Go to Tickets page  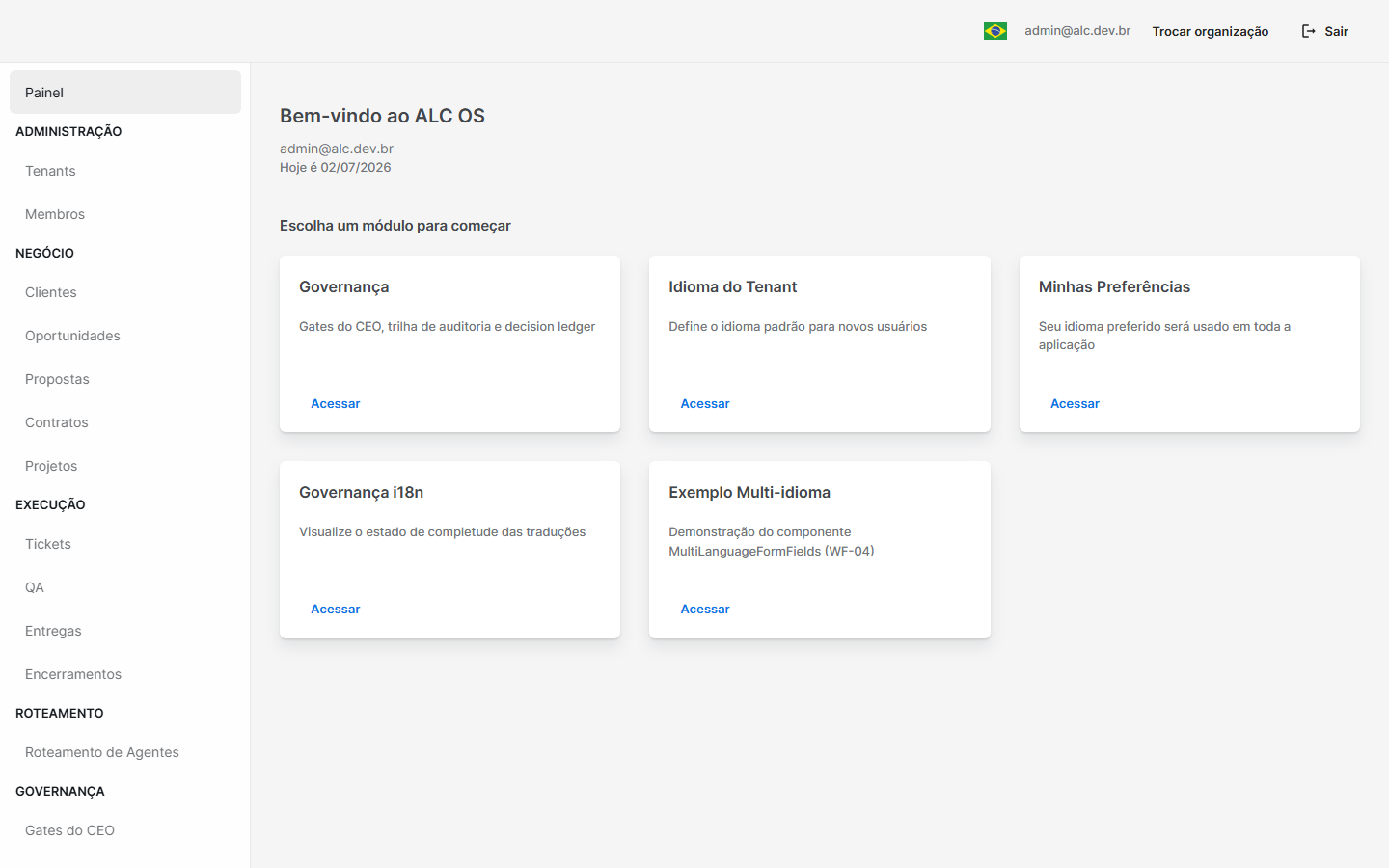point(125,544)
